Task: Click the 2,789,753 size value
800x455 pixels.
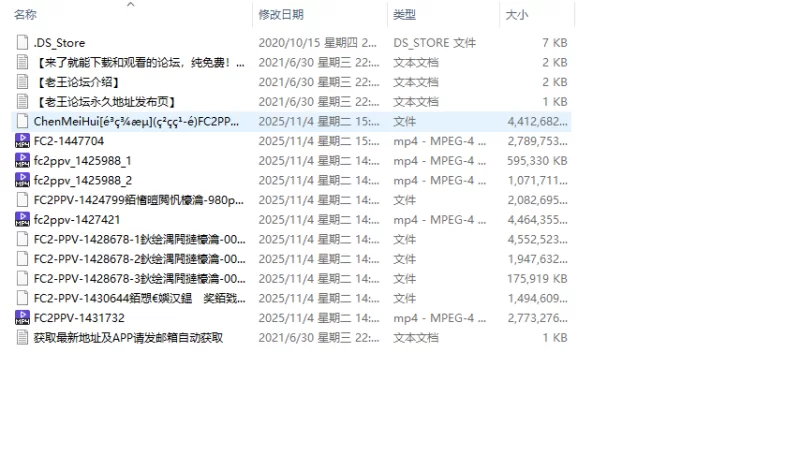Action: click(x=537, y=141)
